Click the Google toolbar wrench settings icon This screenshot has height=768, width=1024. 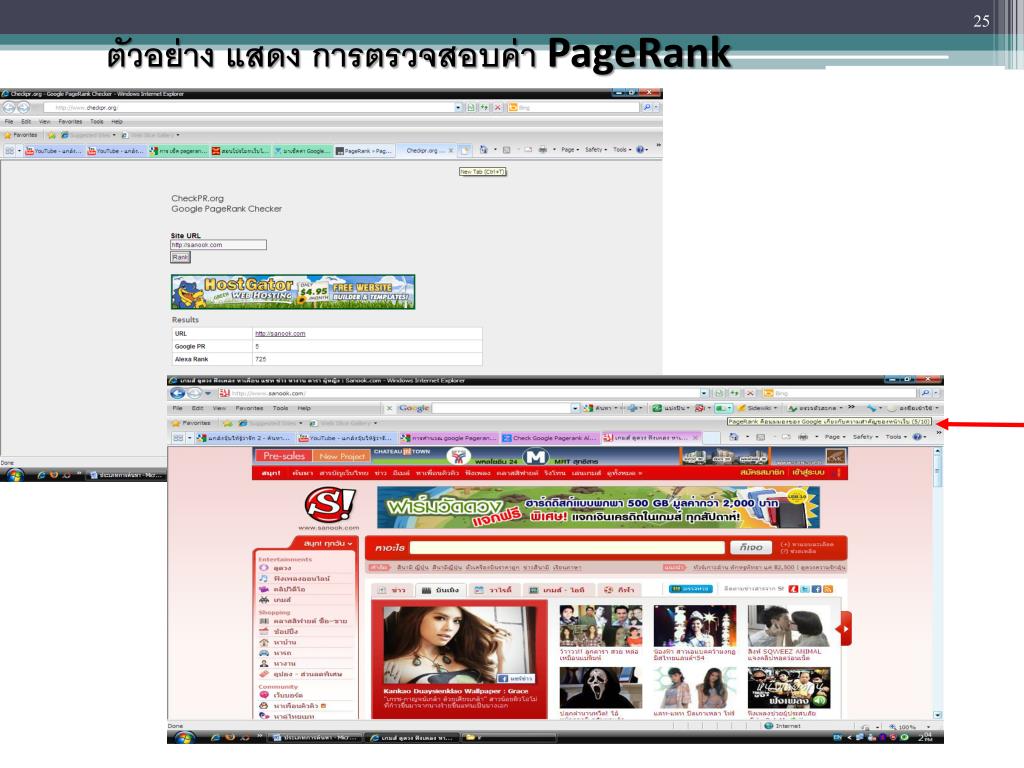click(x=872, y=408)
